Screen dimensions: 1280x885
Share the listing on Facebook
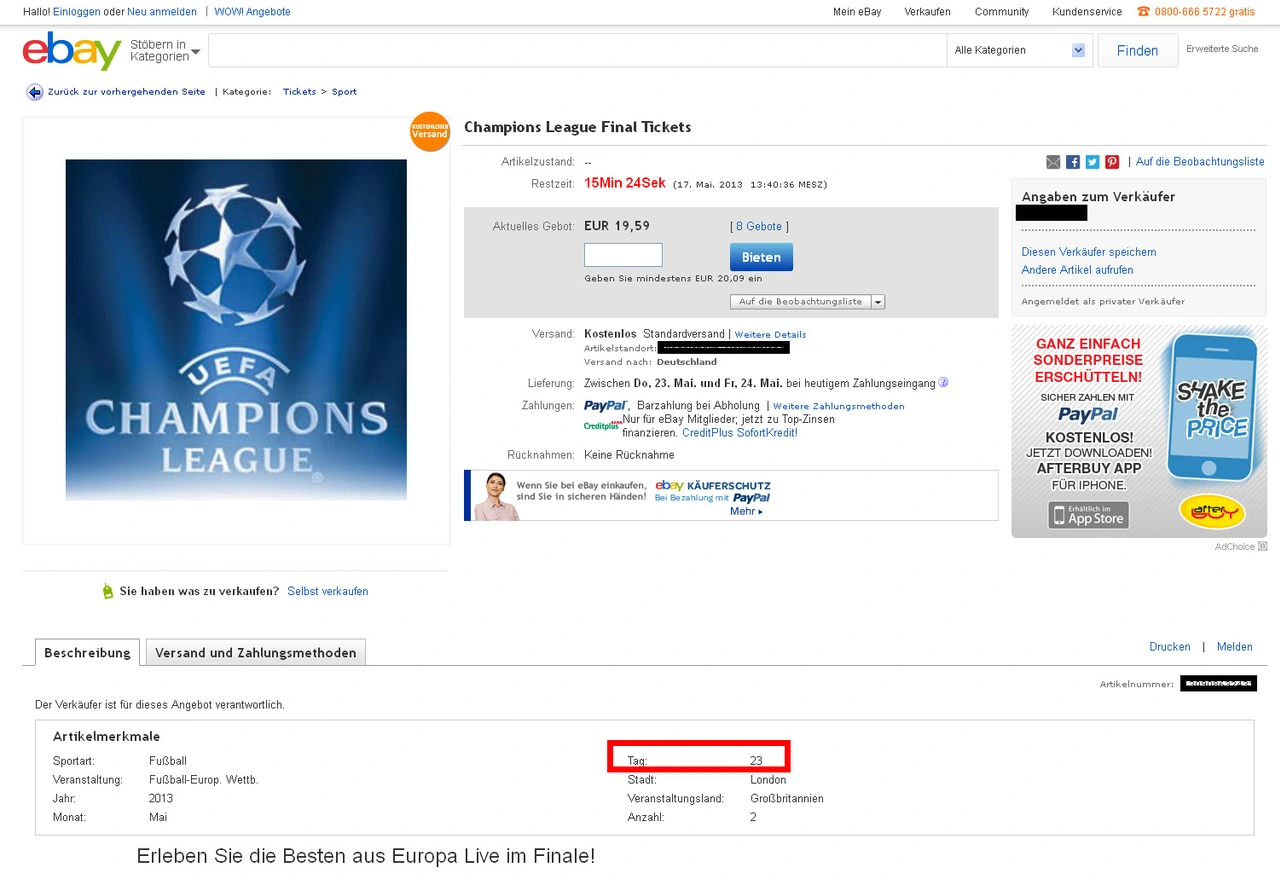click(x=1073, y=162)
